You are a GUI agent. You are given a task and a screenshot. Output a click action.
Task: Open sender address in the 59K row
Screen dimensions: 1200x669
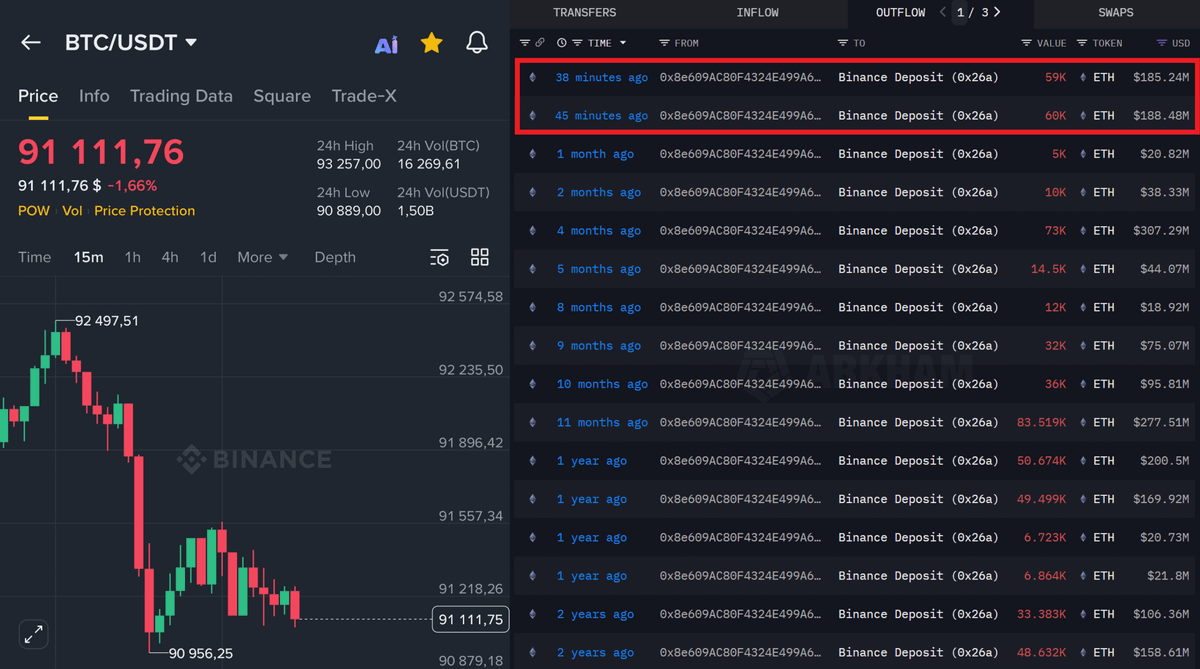pos(740,77)
